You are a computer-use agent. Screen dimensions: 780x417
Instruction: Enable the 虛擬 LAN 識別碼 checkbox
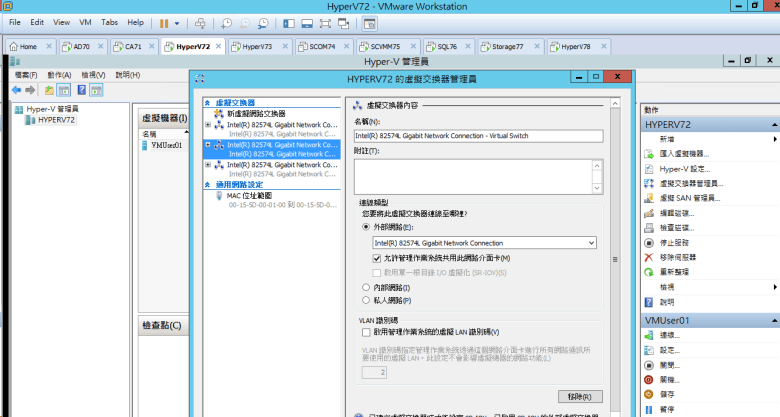366,331
